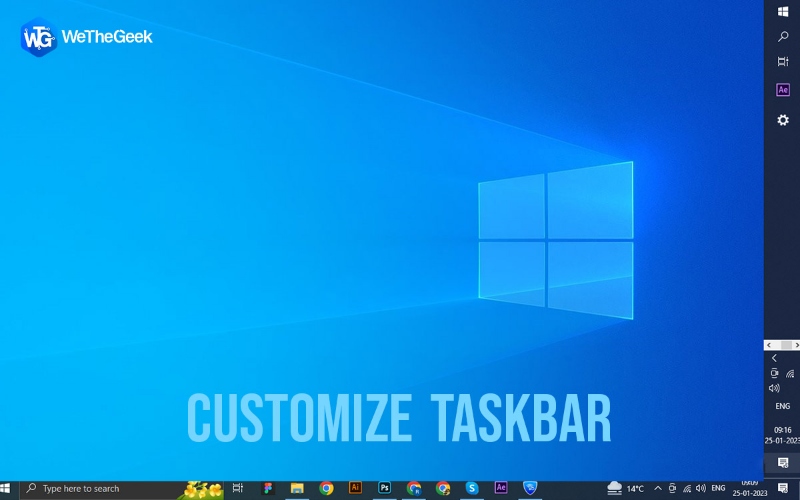800x500 pixels.
Task: Expand hidden tray icons in bottom taskbar
Action: click(x=657, y=488)
